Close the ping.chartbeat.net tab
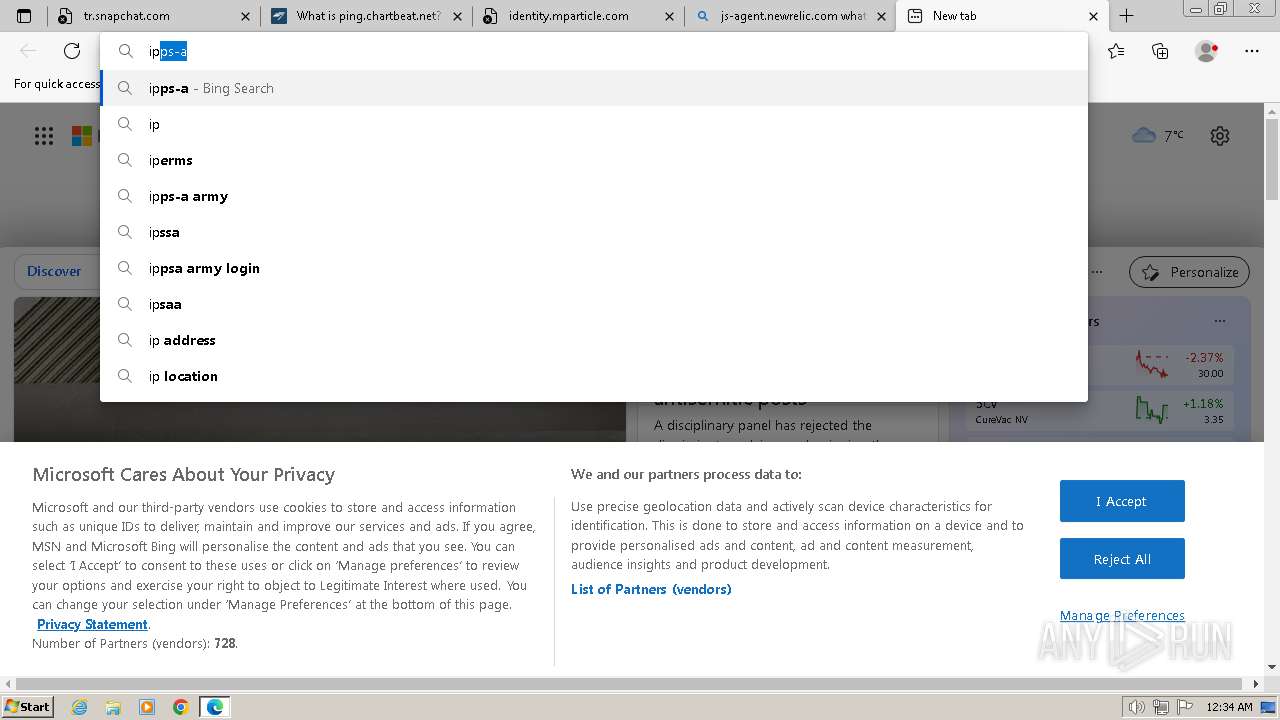This screenshot has height=720, width=1280. 458,16
